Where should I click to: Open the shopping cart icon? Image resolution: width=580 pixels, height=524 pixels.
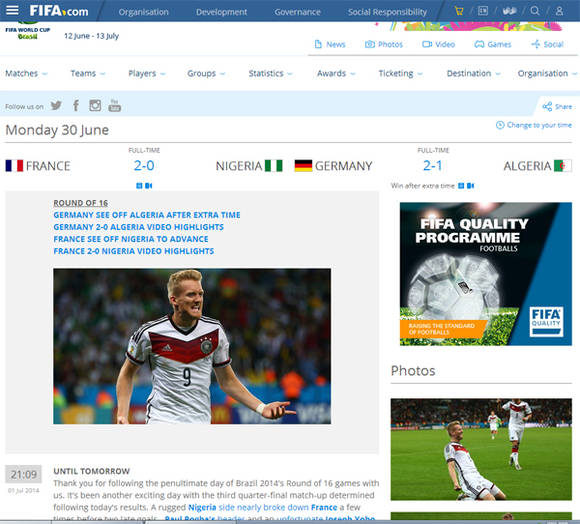click(x=459, y=11)
